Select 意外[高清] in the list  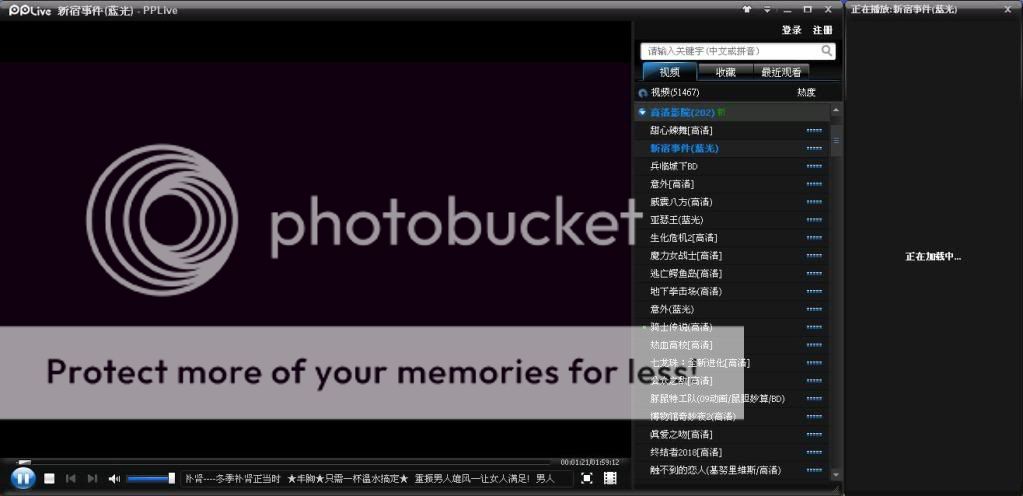[671, 184]
